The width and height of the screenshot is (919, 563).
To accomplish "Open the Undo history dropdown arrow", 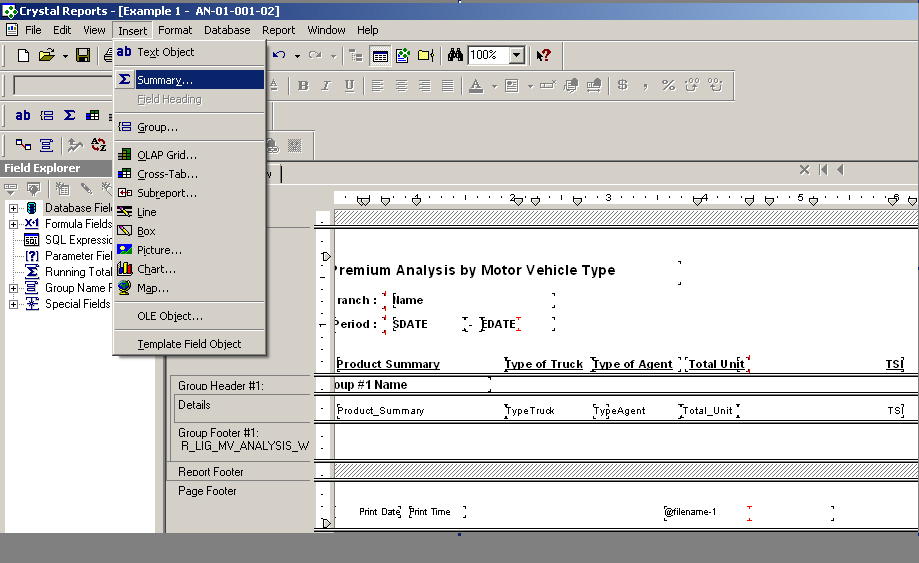I will (x=297, y=56).
